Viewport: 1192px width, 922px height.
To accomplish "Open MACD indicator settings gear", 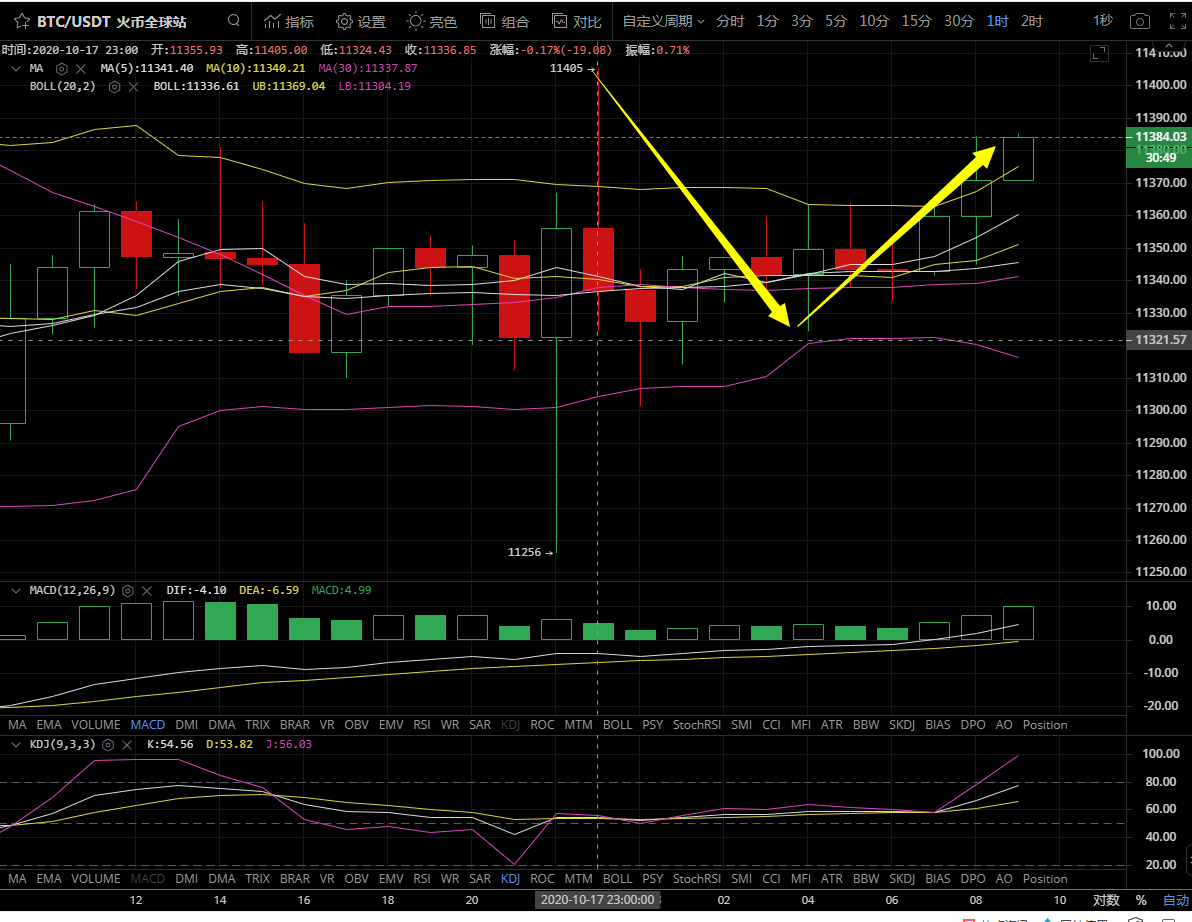I will click(128, 590).
